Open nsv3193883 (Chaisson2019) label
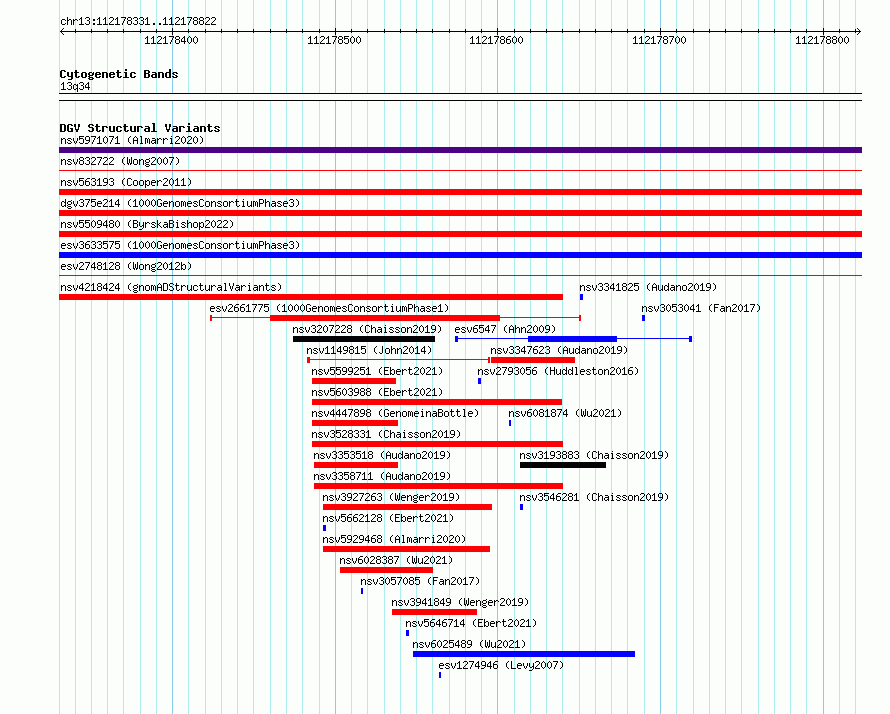This screenshot has width=890, height=714. pos(594,455)
